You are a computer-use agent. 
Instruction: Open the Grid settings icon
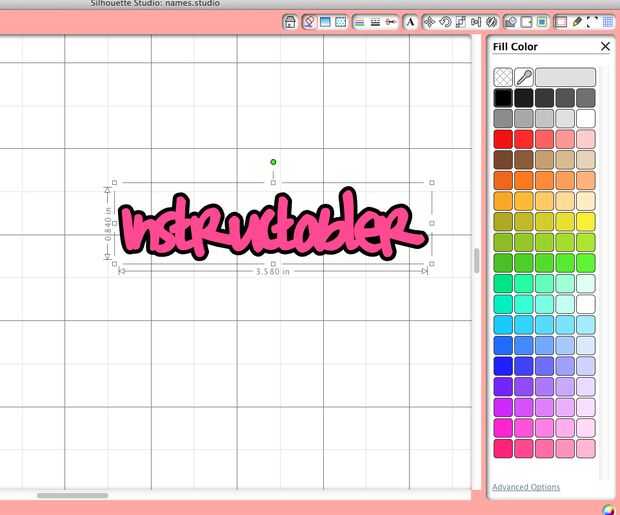608,22
